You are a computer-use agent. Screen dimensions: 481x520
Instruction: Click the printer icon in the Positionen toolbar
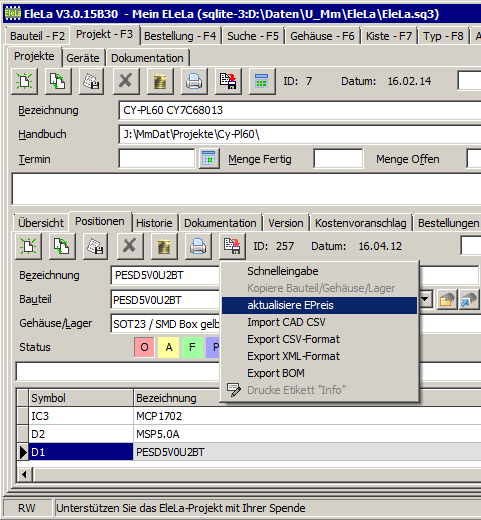tap(198, 246)
